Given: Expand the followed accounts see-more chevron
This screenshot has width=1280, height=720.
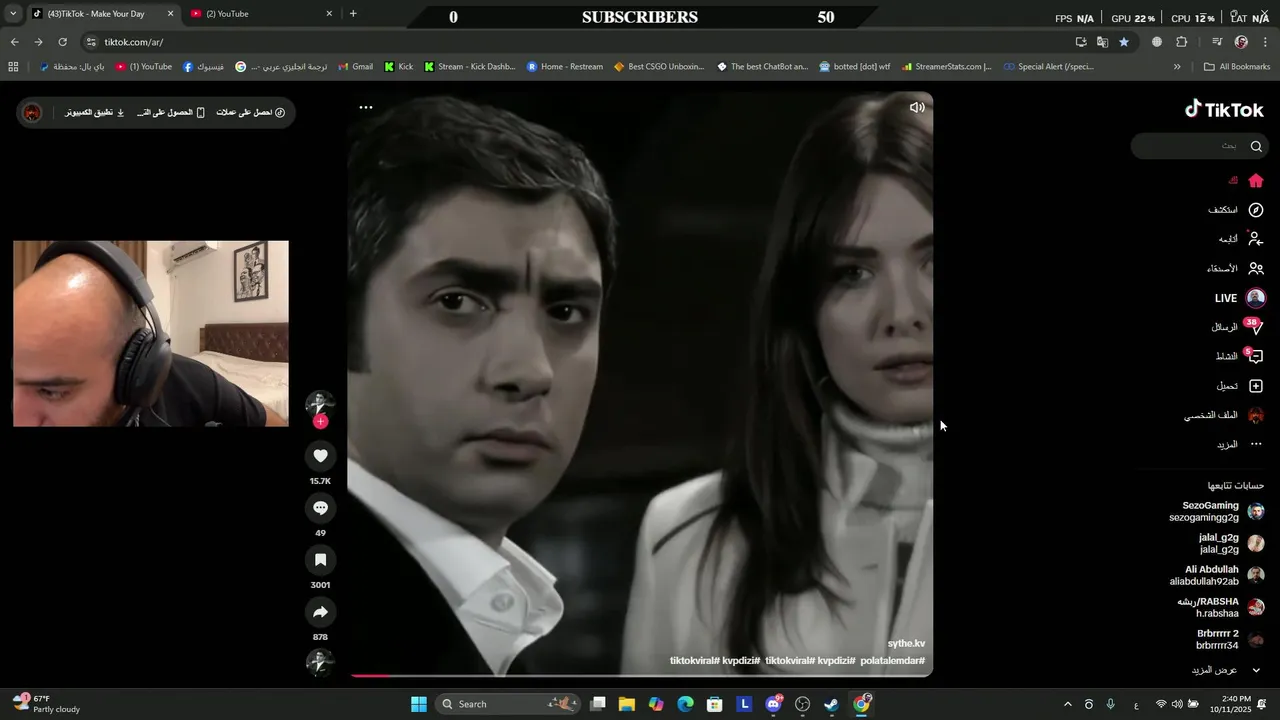Looking at the screenshot, I should coord(1256,670).
